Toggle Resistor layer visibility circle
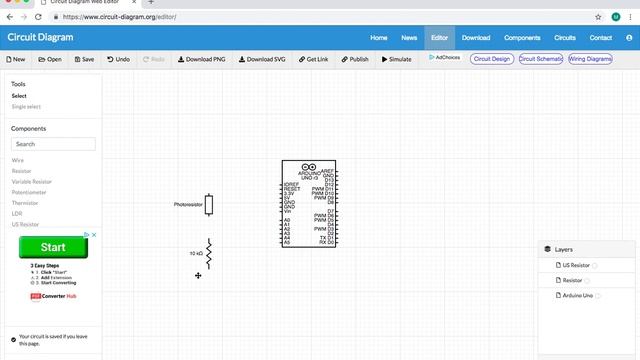This screenshot has height=360, width=640. click(587, 281)
